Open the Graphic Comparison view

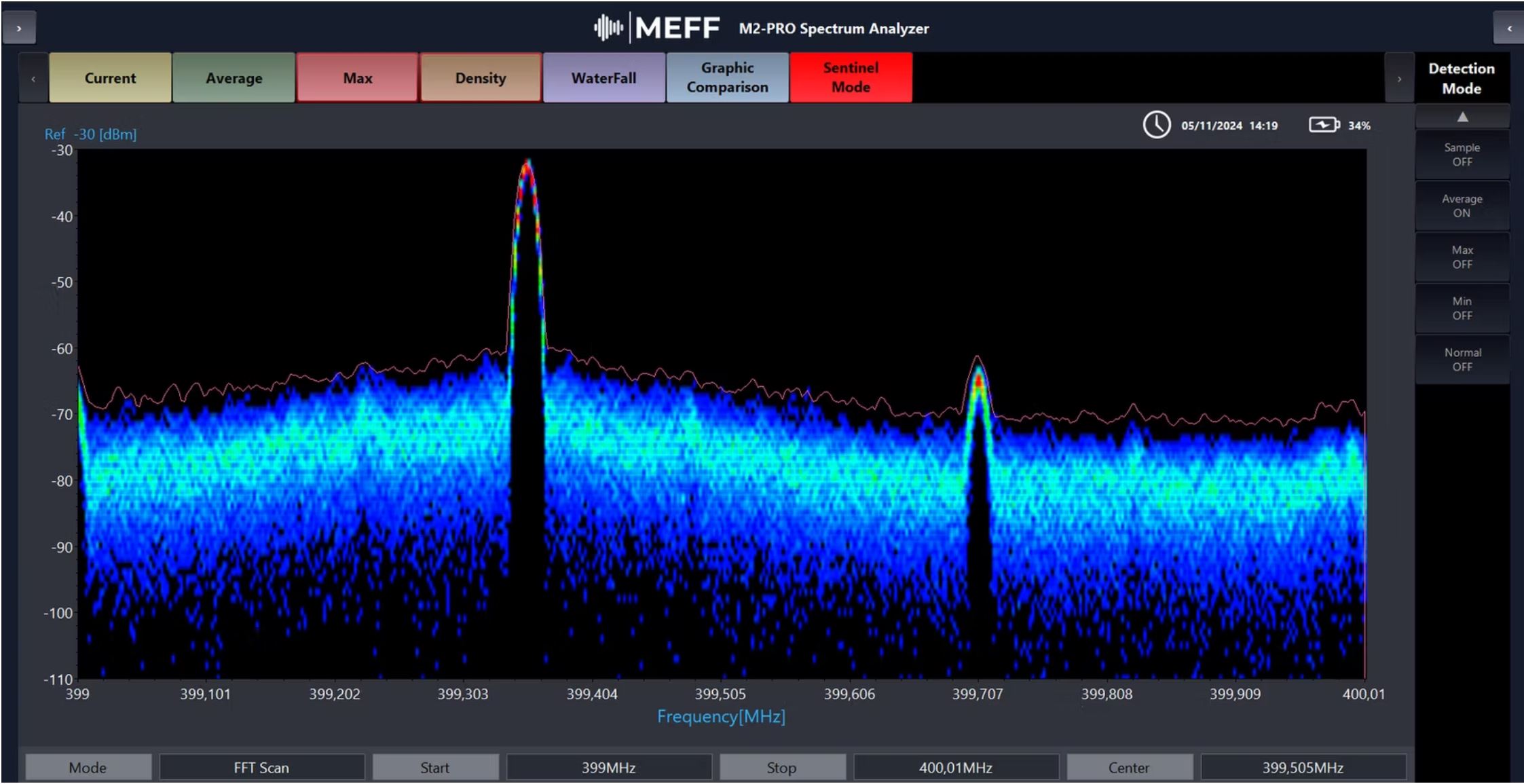[x=727, y=78]
